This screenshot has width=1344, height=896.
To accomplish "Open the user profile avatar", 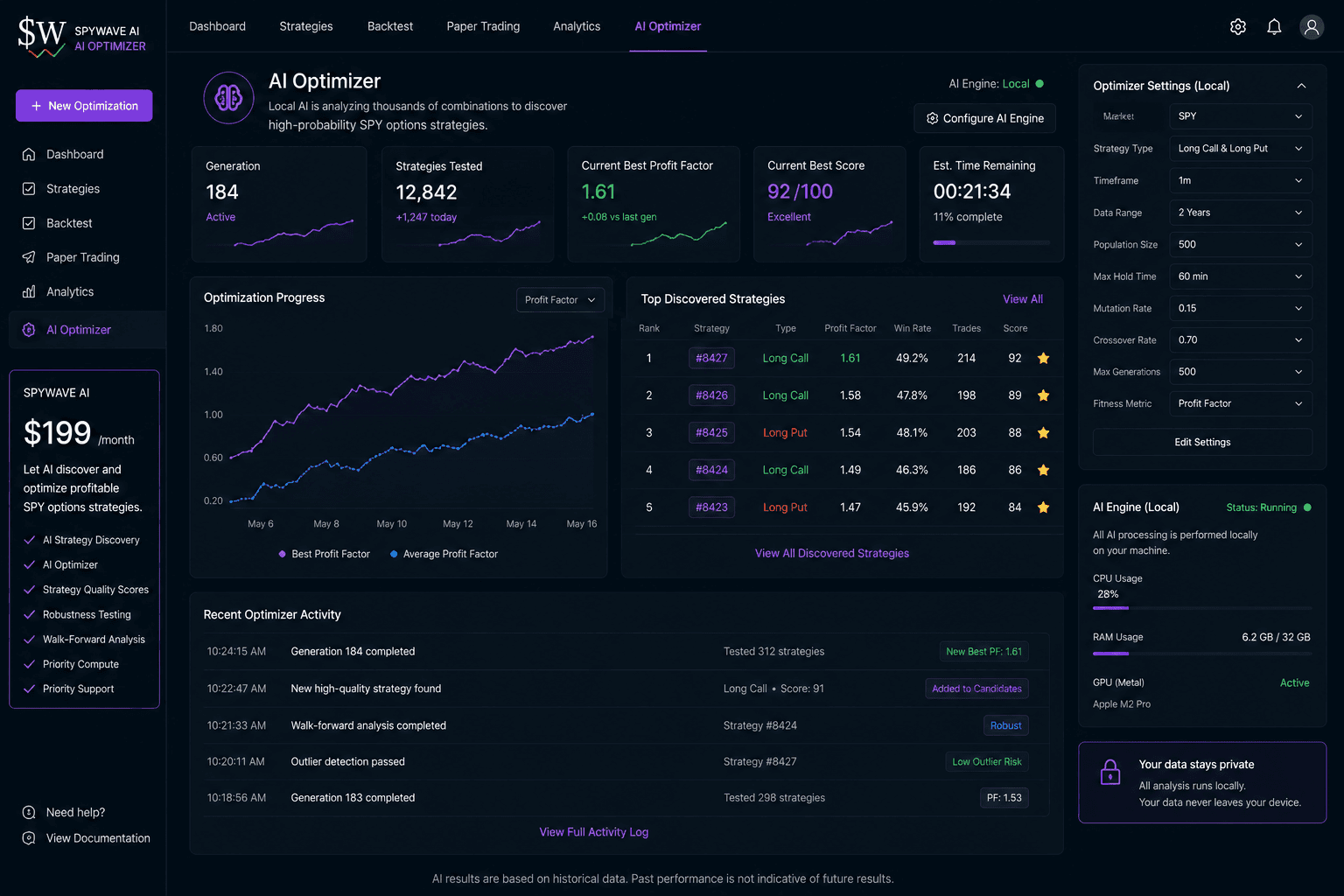I will (1312, 27).
